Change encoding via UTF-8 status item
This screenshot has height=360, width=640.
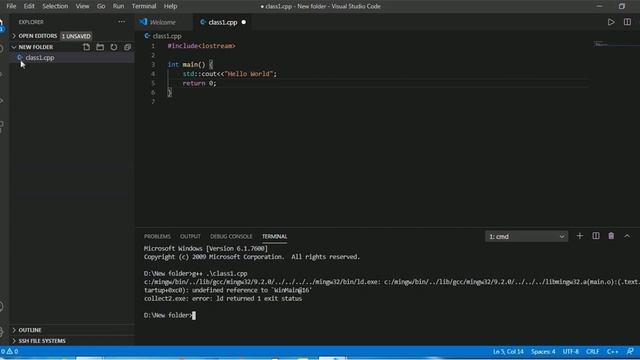click(571, 351)
